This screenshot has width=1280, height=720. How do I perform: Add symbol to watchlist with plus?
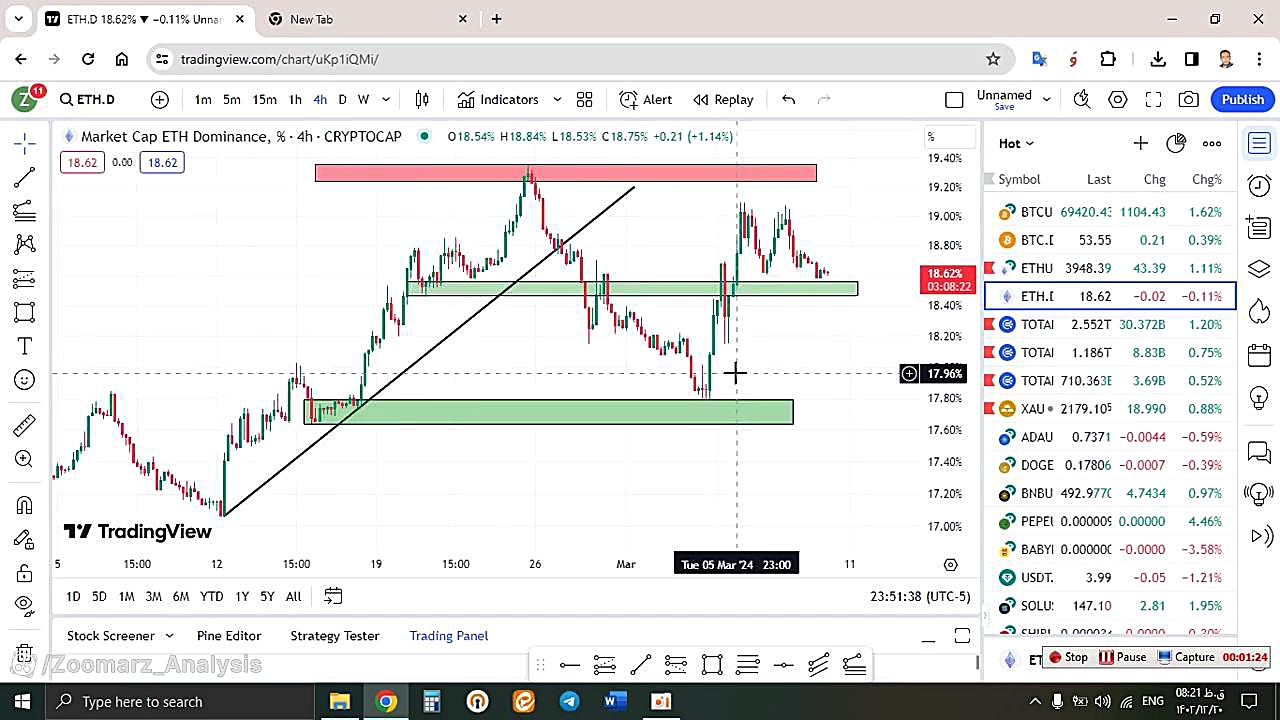point(1140,143)
